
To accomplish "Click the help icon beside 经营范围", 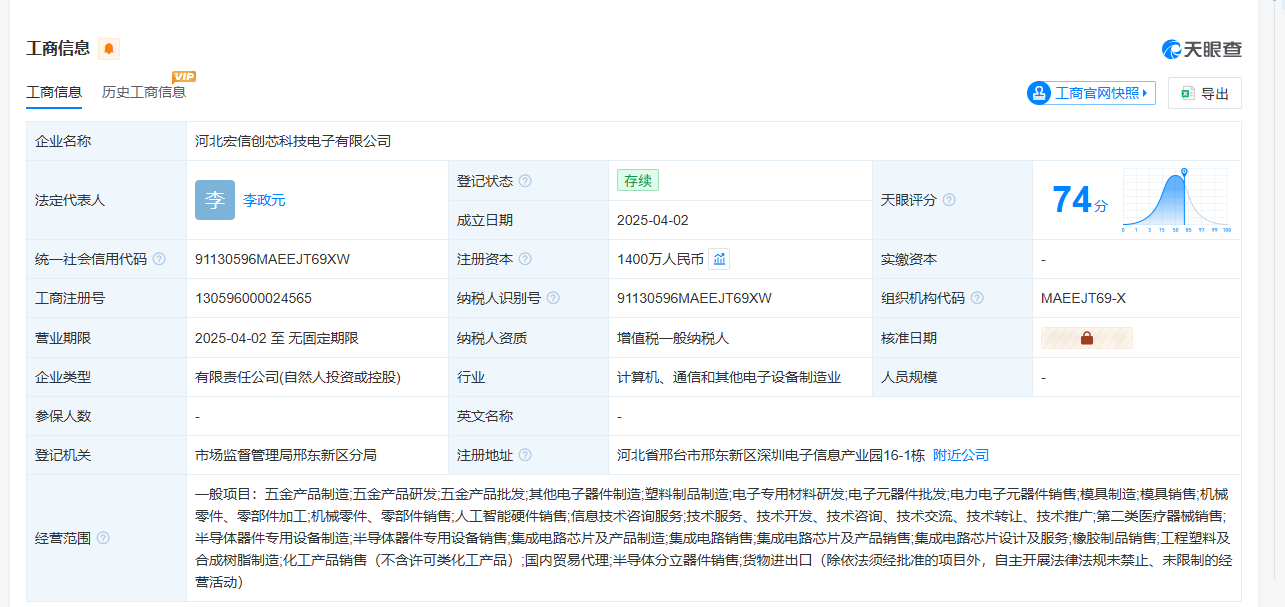I will [x=103, y=538].
